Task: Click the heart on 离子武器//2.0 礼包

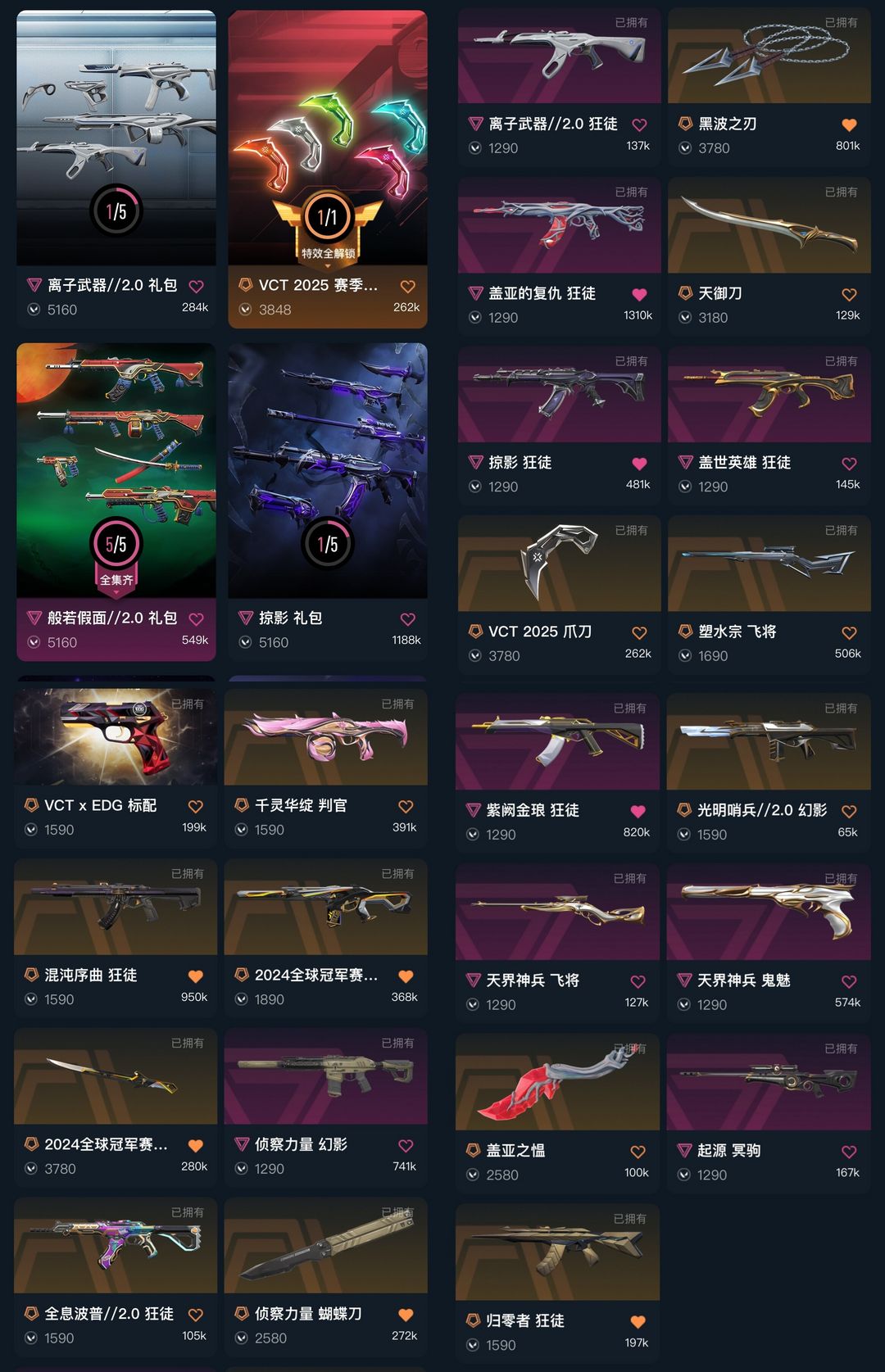Action: [x=196, y=286]
